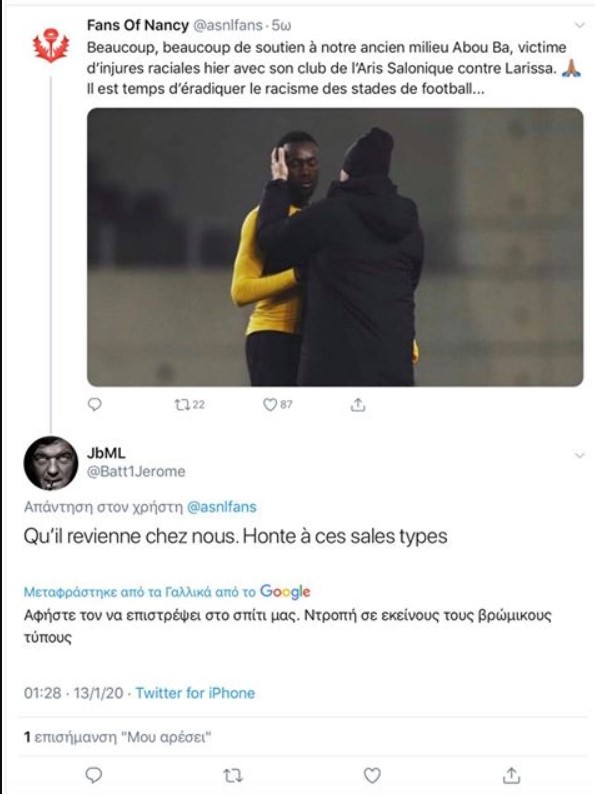Viewport: 595px width, 794px height.
Task: Open the Twitter for iPhone source link
Action: pyautogui.click(x=195, y=693)
